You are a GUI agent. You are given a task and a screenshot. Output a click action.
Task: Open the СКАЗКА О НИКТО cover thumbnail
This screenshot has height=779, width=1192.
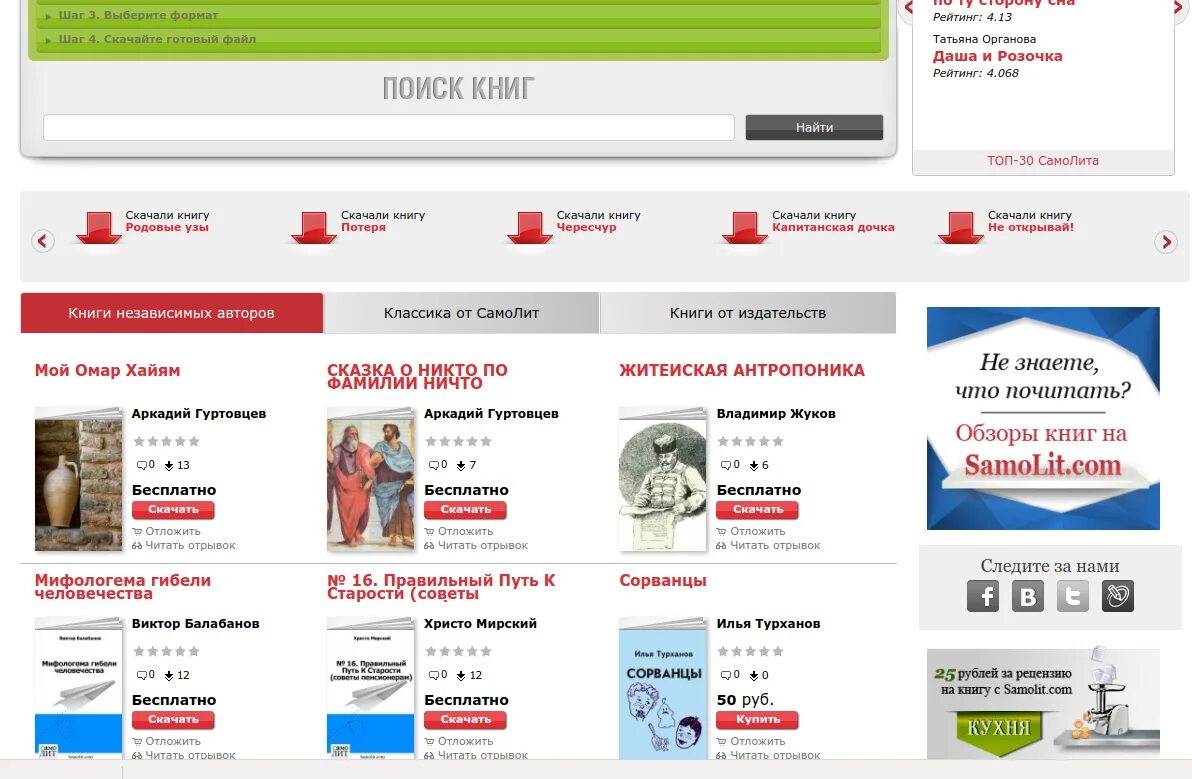coord(371,479)
